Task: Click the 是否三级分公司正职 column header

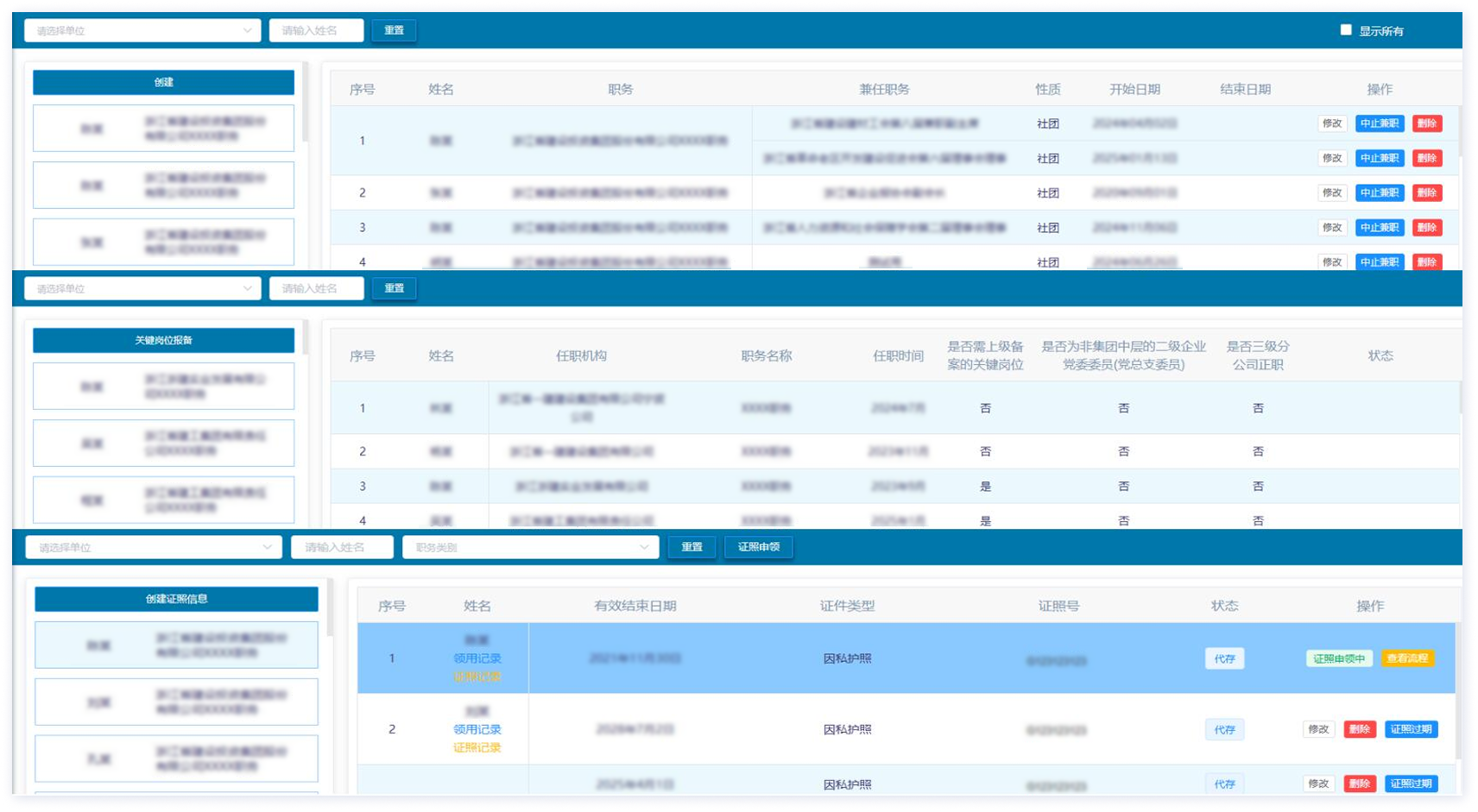Action: coord(1257,356)
